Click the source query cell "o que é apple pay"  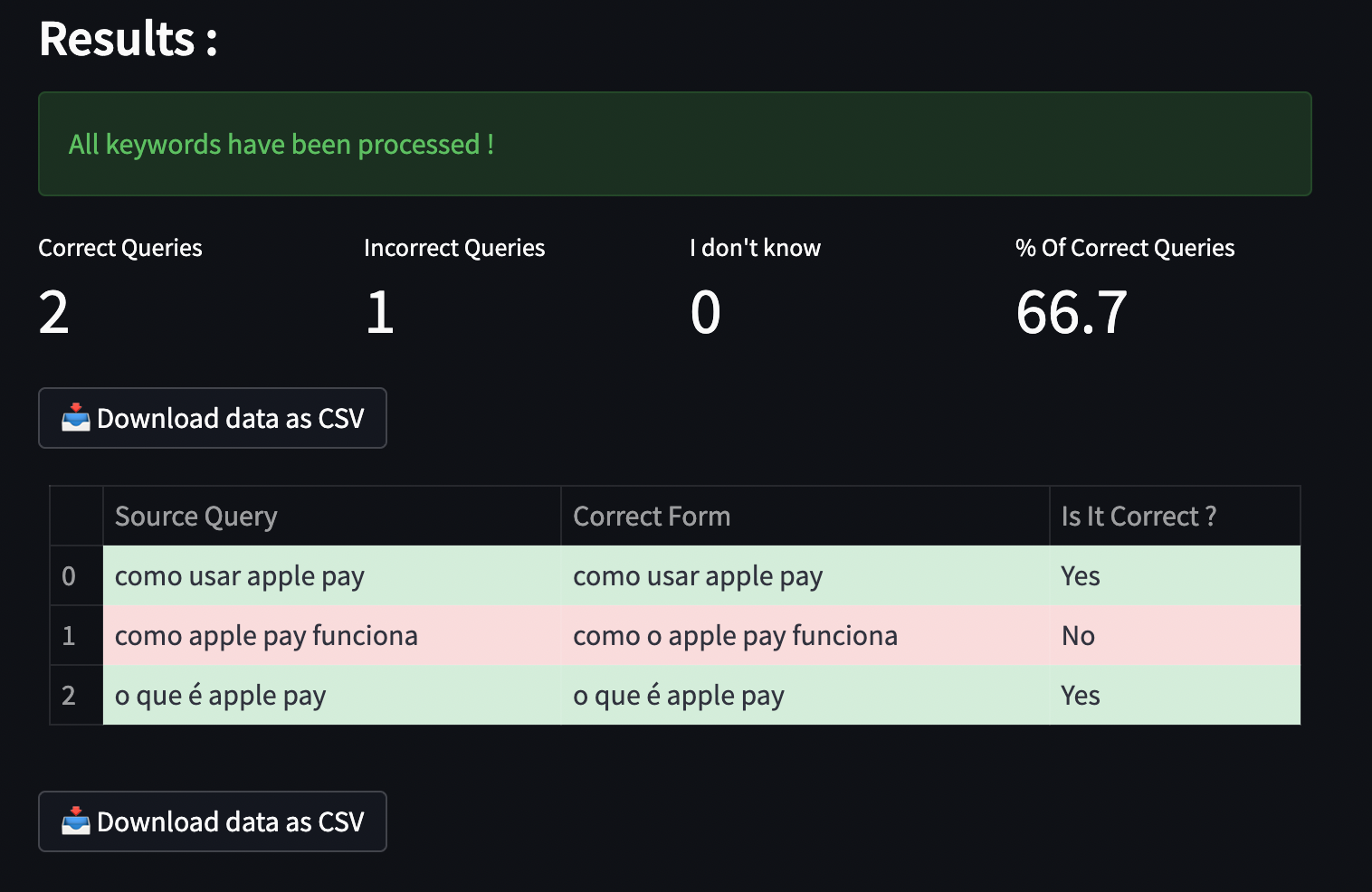tap(220, 696)
